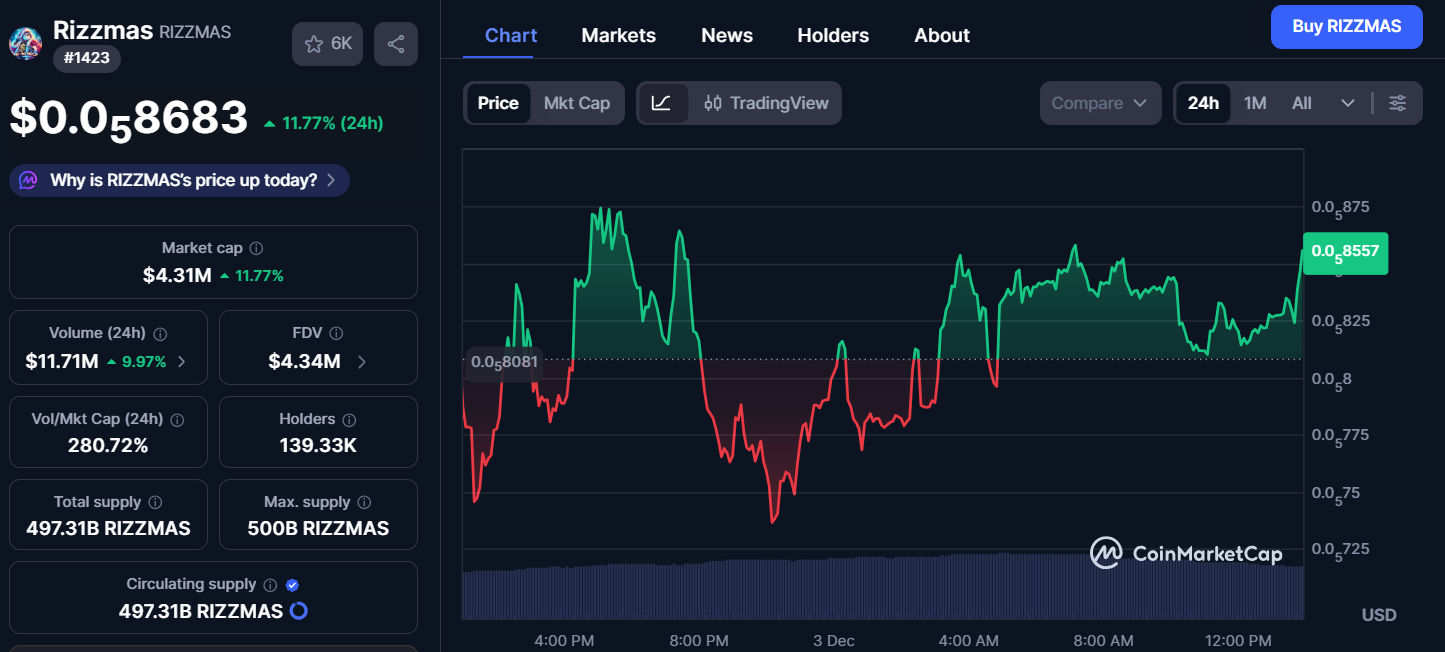Click the Buy RIZZMAS button
Screen dimensions: 1445x652
[1346, 27]
